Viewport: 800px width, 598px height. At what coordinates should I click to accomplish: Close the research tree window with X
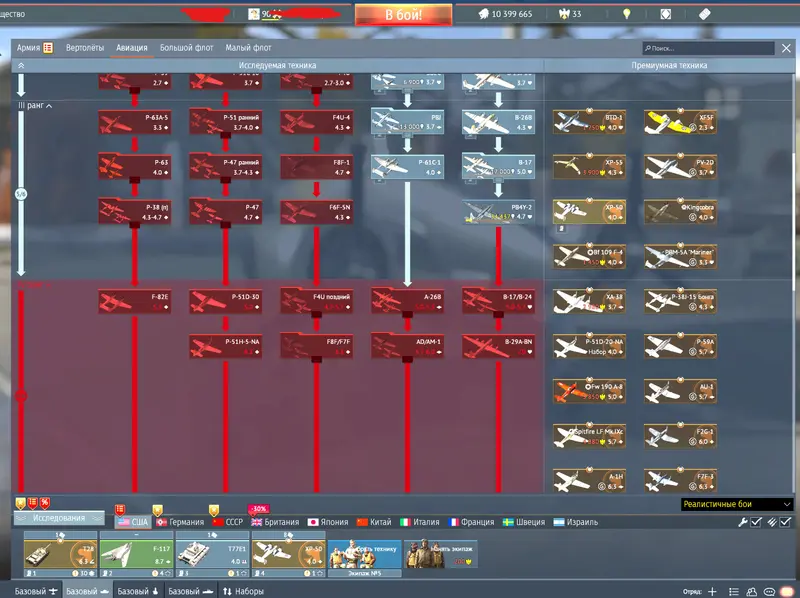[x=784, y=48]
